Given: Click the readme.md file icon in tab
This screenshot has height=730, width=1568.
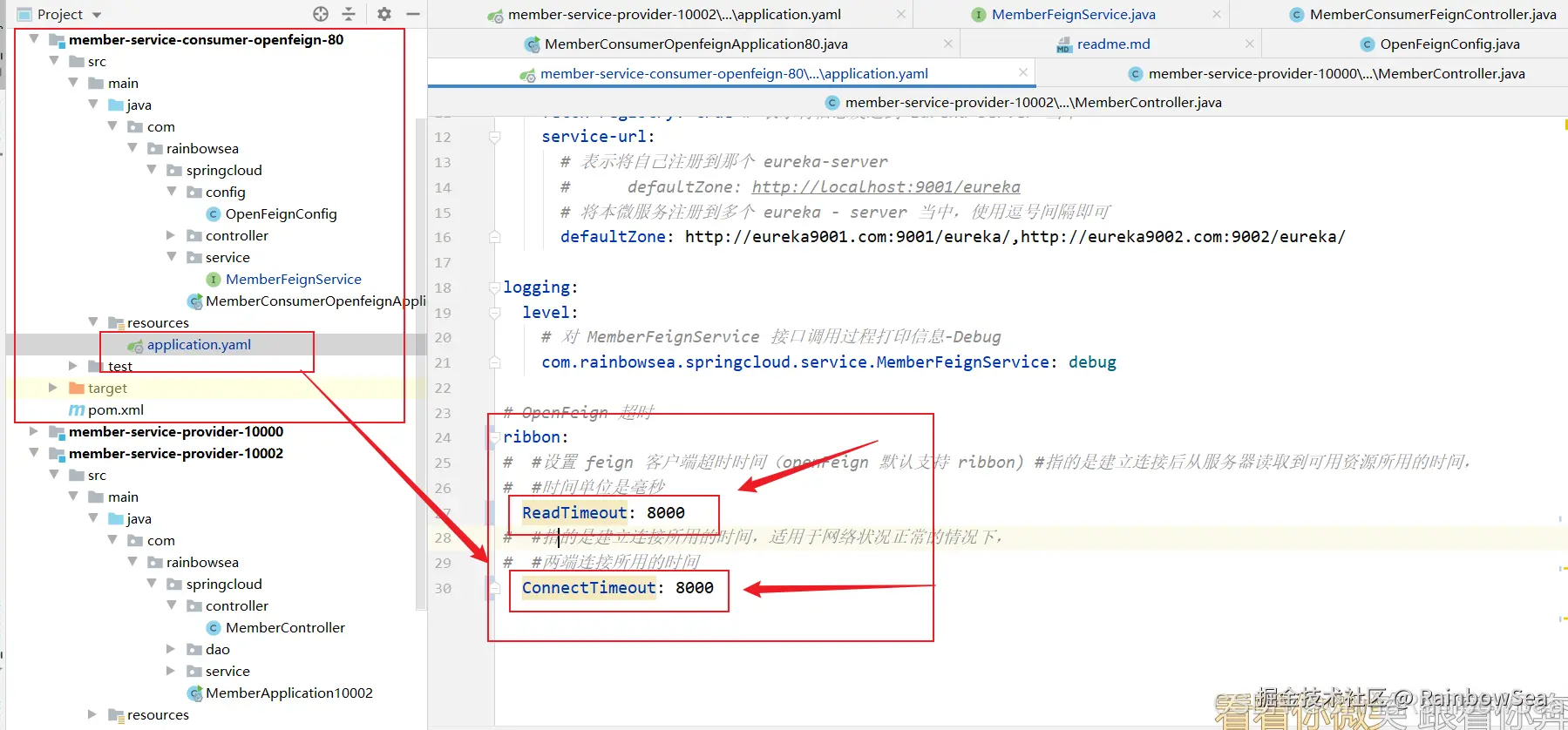Looking at the screenshot, I should 1064,44.
